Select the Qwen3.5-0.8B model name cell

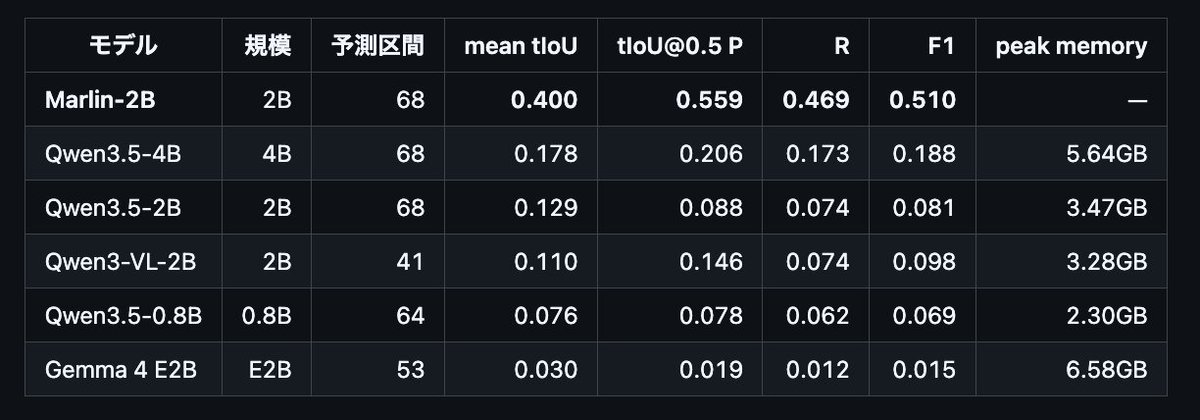[x=123, y=316]
